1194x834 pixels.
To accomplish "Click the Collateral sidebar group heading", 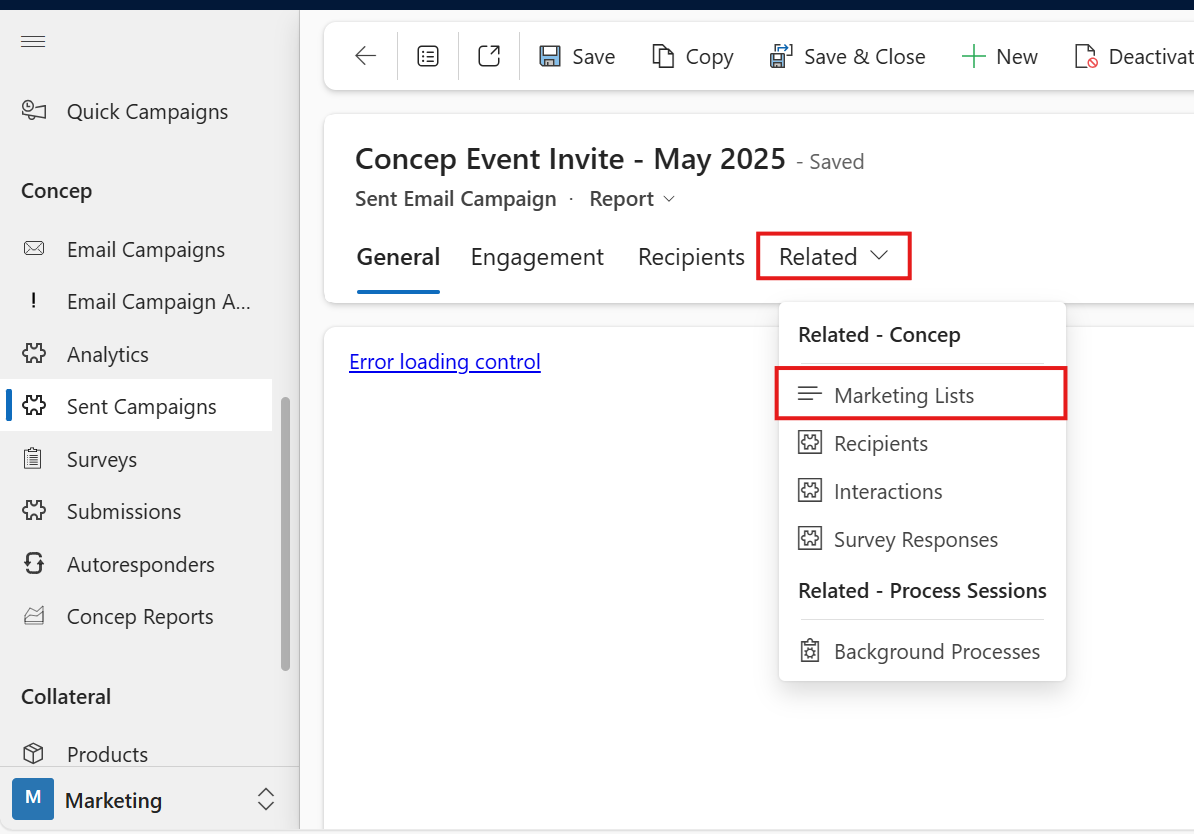I will [66, 696].
